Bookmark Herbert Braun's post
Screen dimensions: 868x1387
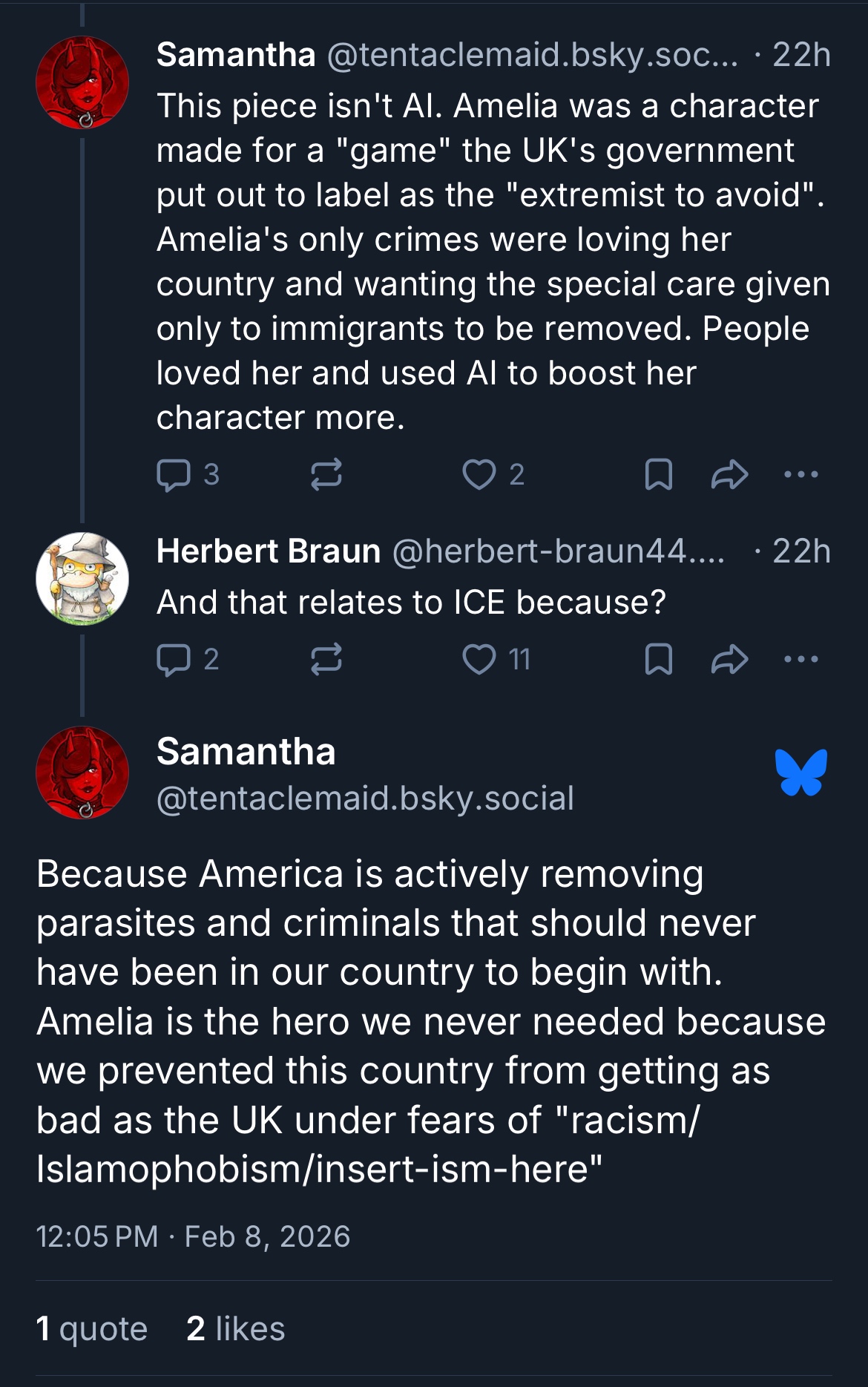coord(658,659)
